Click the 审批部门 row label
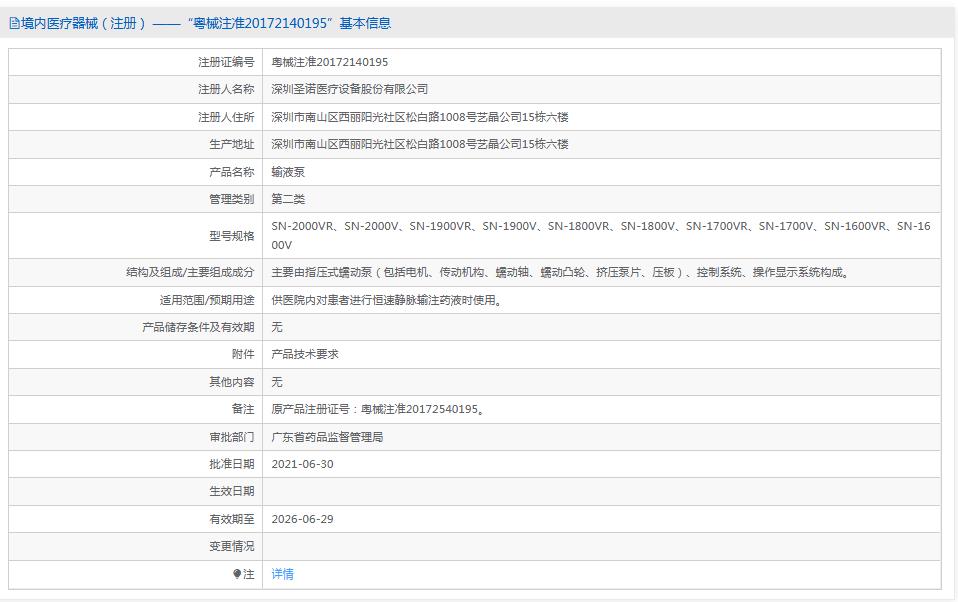The width and height of the screenshot is (958, 602). (x=232, y=437)
